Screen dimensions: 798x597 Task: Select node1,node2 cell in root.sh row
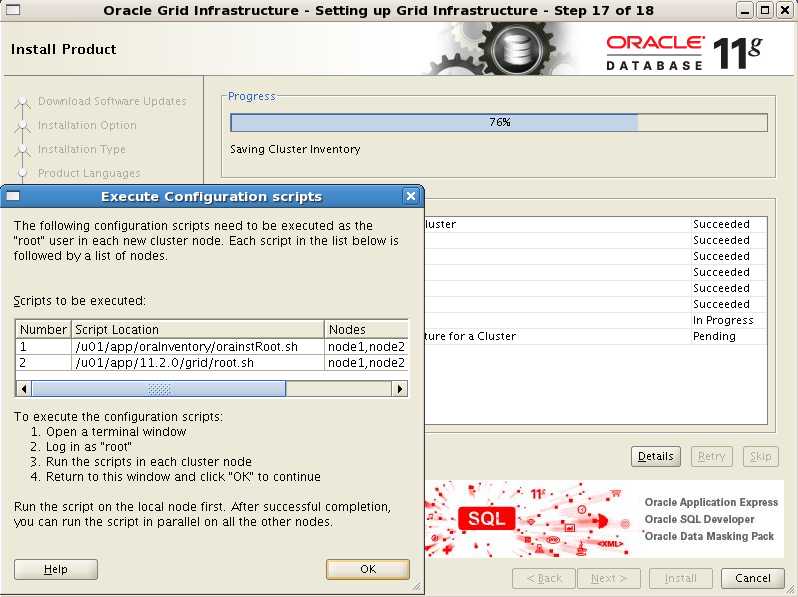tap(366, 363)
